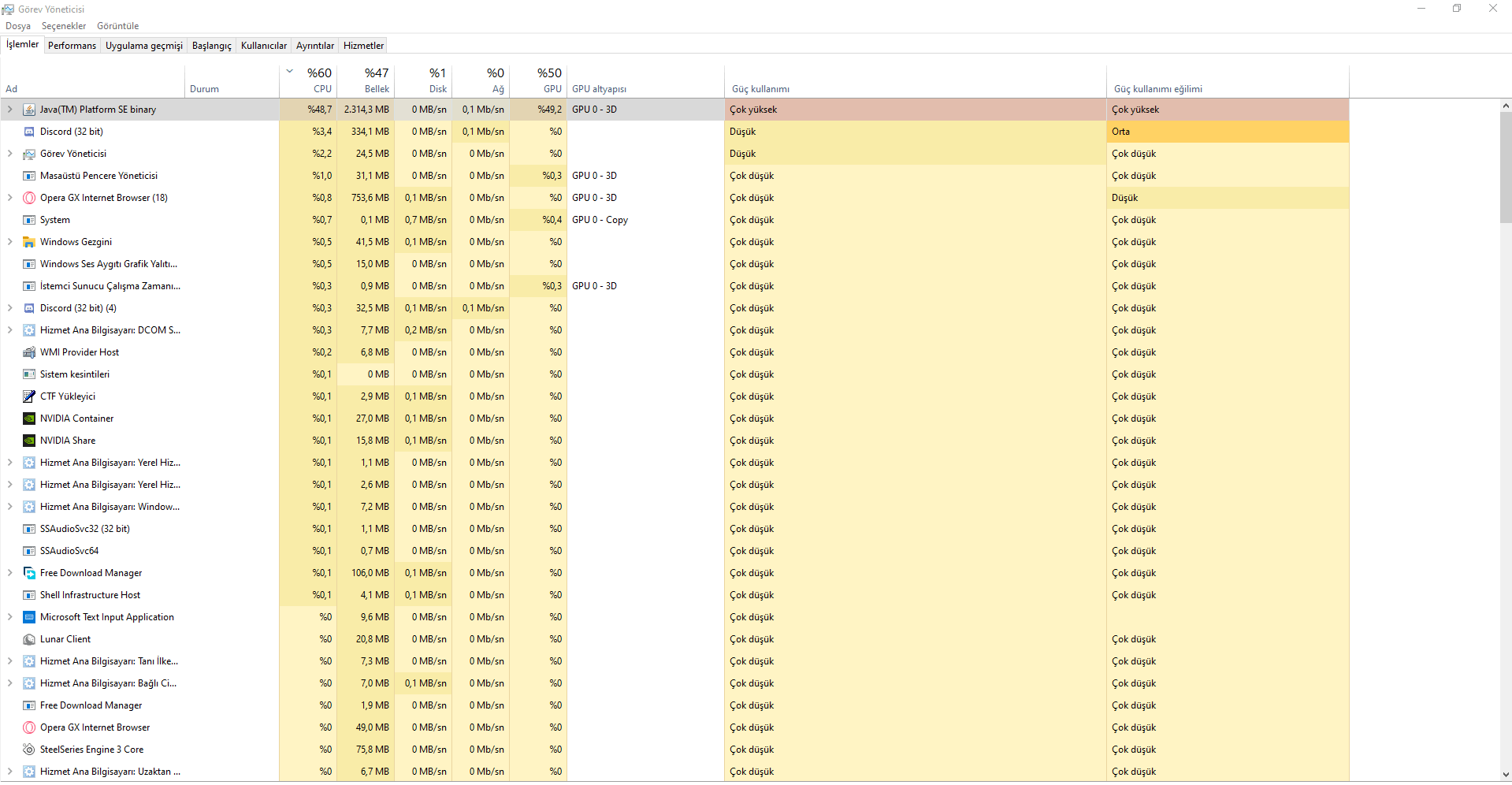This screenshot has width=1512, height=785.
Task: Sort processes by Bellek column header
Action: tap(366, 81)
